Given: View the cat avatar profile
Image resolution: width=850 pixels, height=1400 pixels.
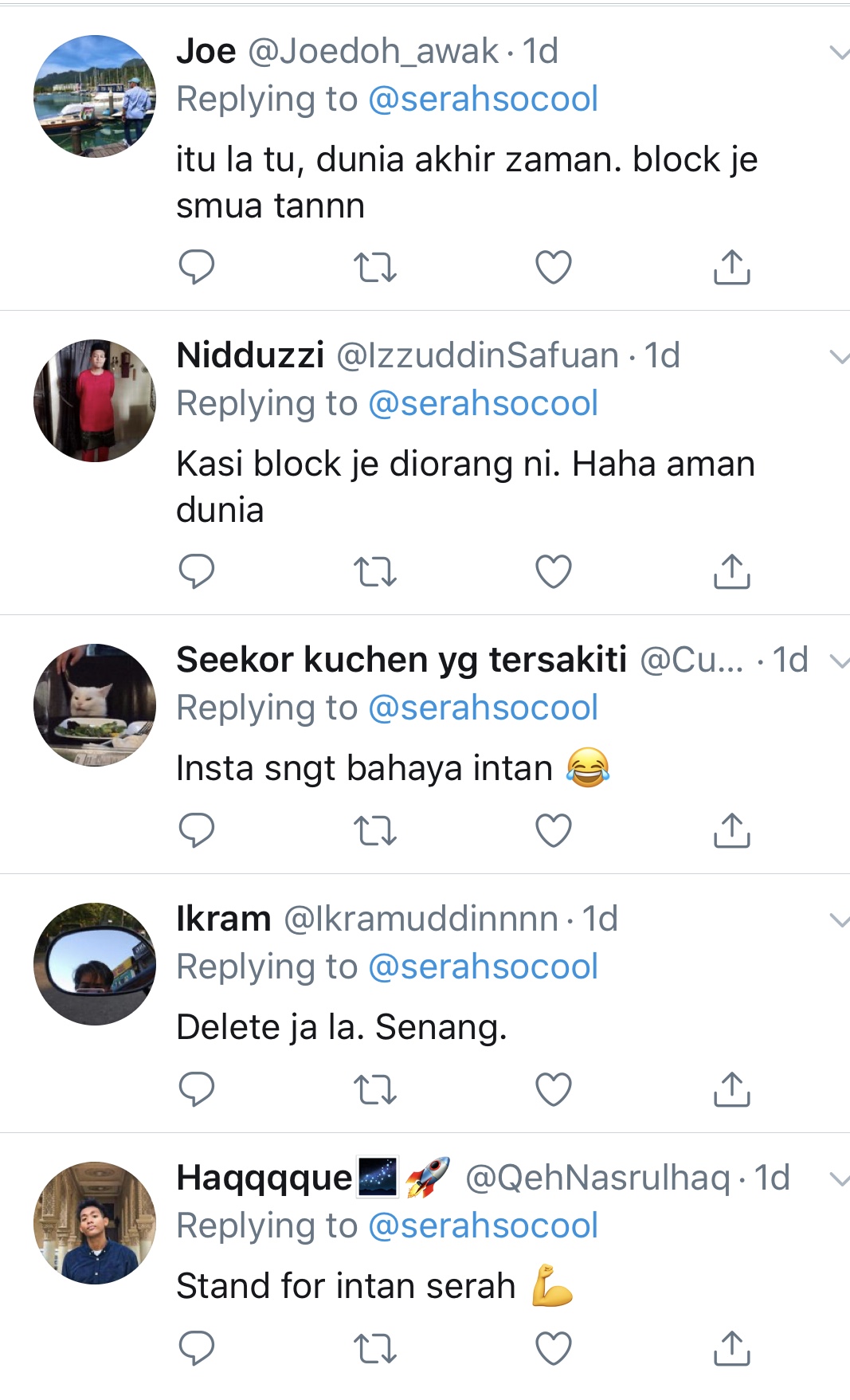Looking at the screenshot, I should click(95, 705).
